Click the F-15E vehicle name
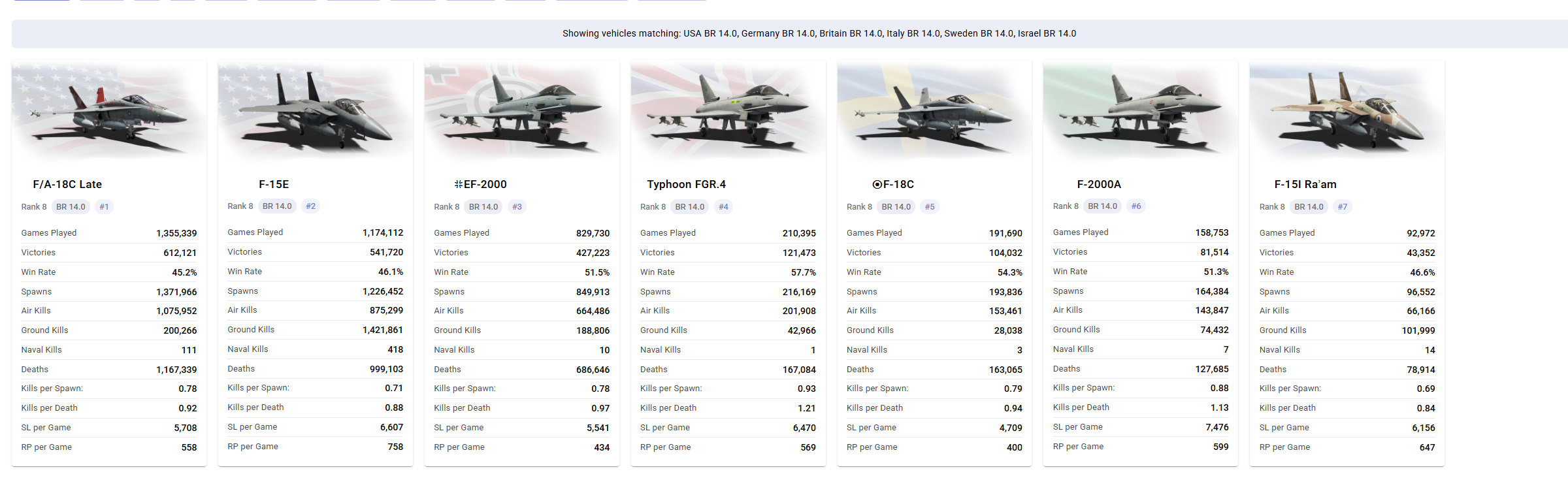The image size is (1568, 478). click(x=274, y=184)
